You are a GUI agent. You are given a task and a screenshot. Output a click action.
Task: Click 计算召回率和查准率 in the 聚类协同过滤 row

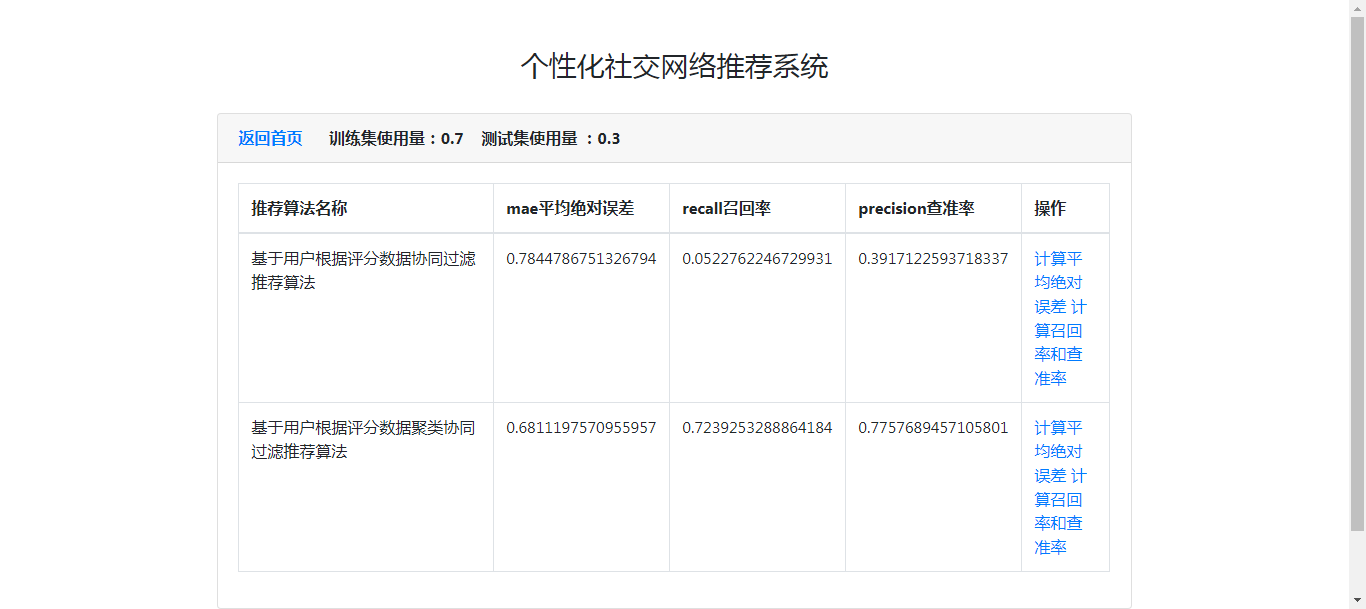pyautogui.click(x=1060, y=511)
